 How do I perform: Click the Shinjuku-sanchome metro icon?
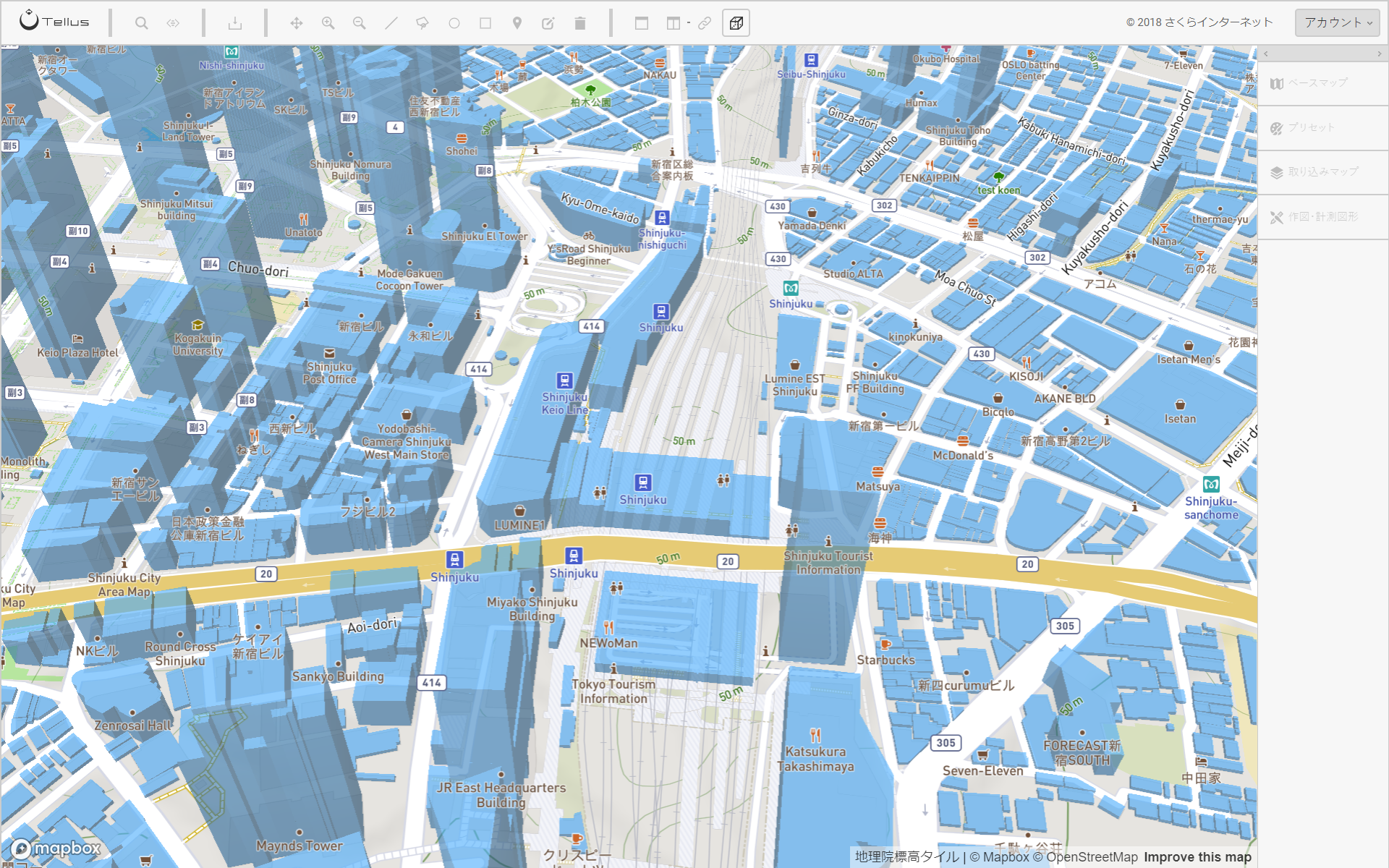pyautogui.click(x=1211, y=484)
